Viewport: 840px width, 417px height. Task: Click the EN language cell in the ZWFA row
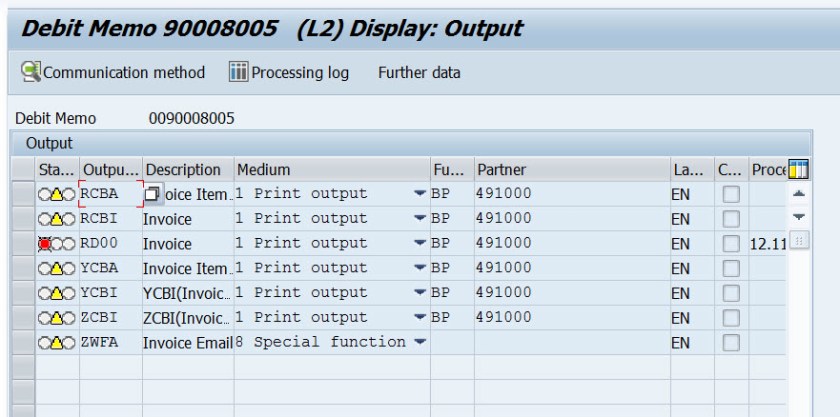pyautogui.click(x=692, y=342)
